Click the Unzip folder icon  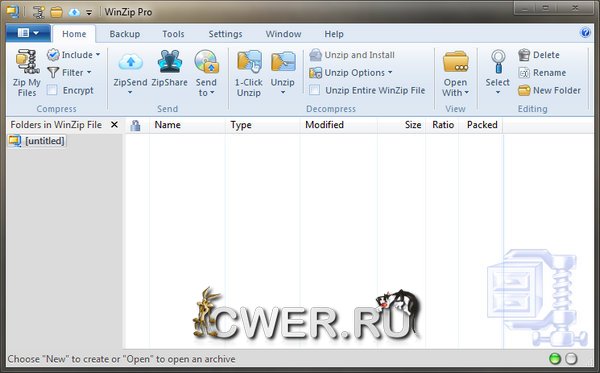(283, 62)
